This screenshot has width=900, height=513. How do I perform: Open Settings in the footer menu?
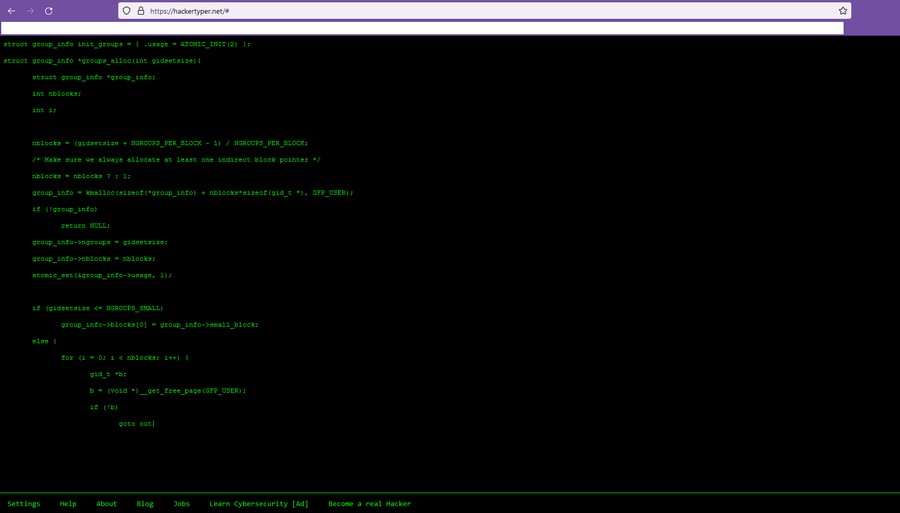(x=24, y=504)
